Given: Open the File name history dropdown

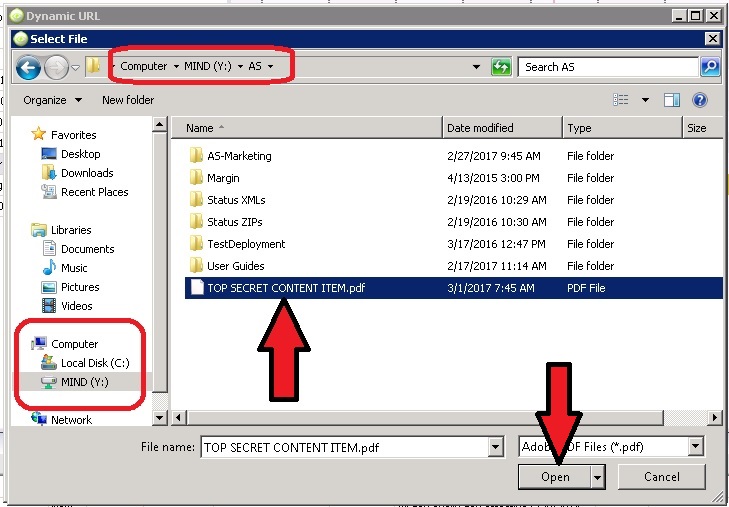Looking at the screenshot, I should click(x=496, y=448).
